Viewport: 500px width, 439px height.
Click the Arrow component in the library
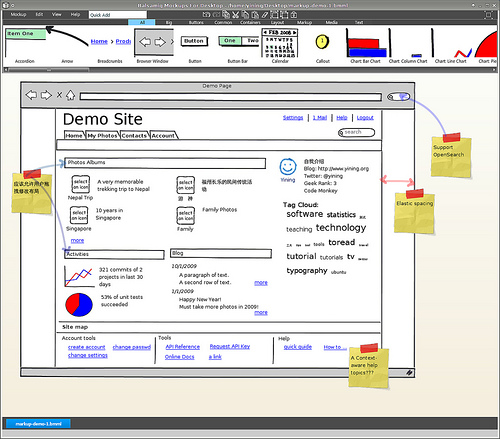[x=67, y=37]
